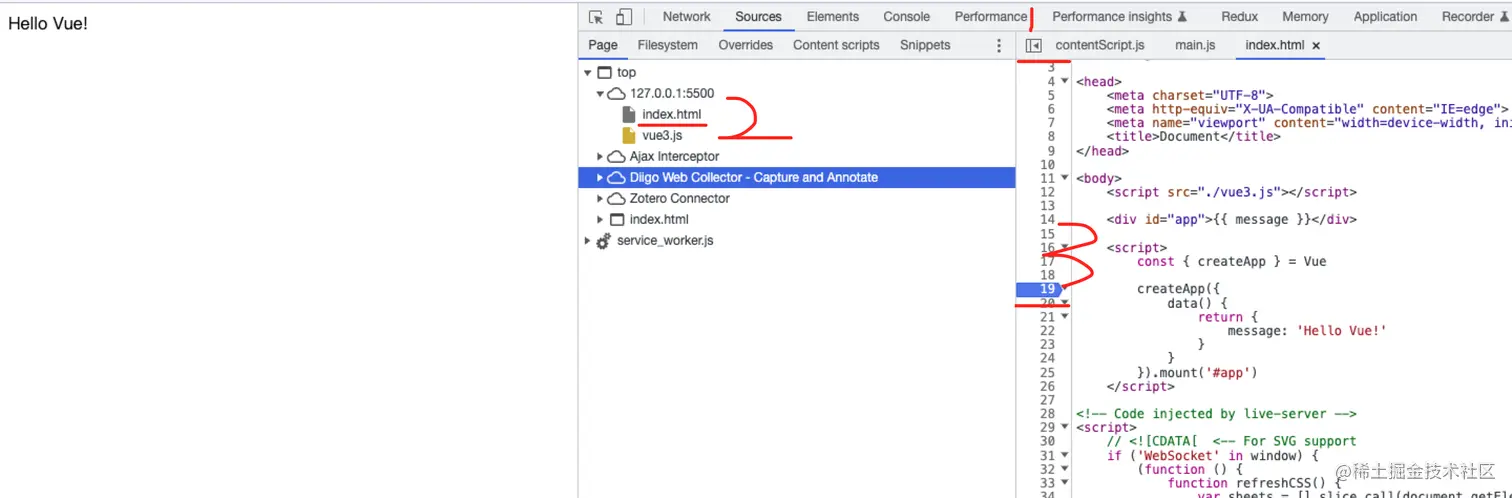
Task: Open the Content scripts navigator tab
Action: [836, 45]
